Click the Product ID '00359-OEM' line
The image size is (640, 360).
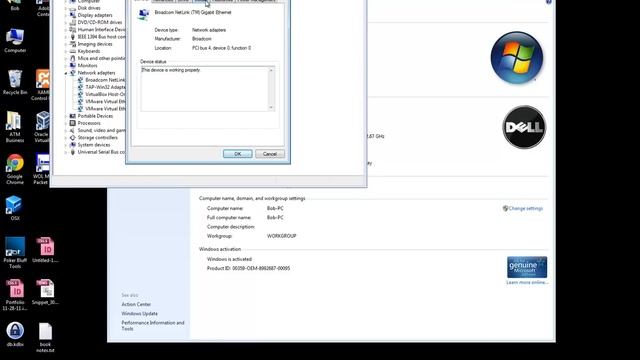248,268
